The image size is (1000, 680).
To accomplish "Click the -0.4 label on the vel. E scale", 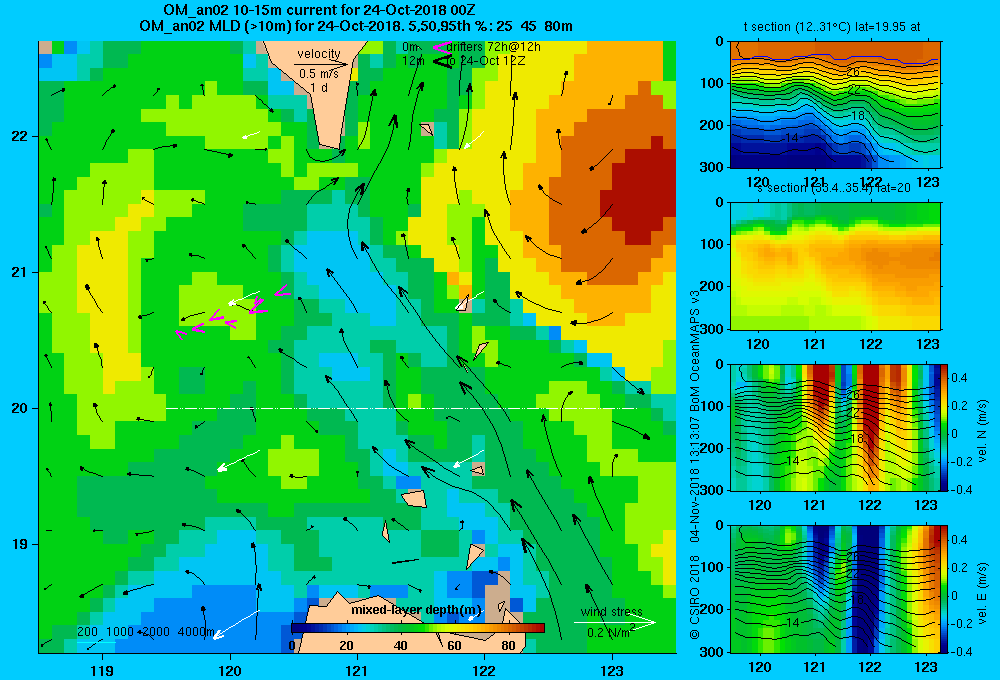I will point(961,651).
